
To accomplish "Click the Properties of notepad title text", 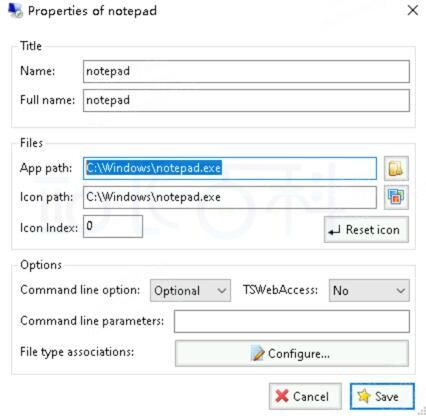I will tap(92, 11).
